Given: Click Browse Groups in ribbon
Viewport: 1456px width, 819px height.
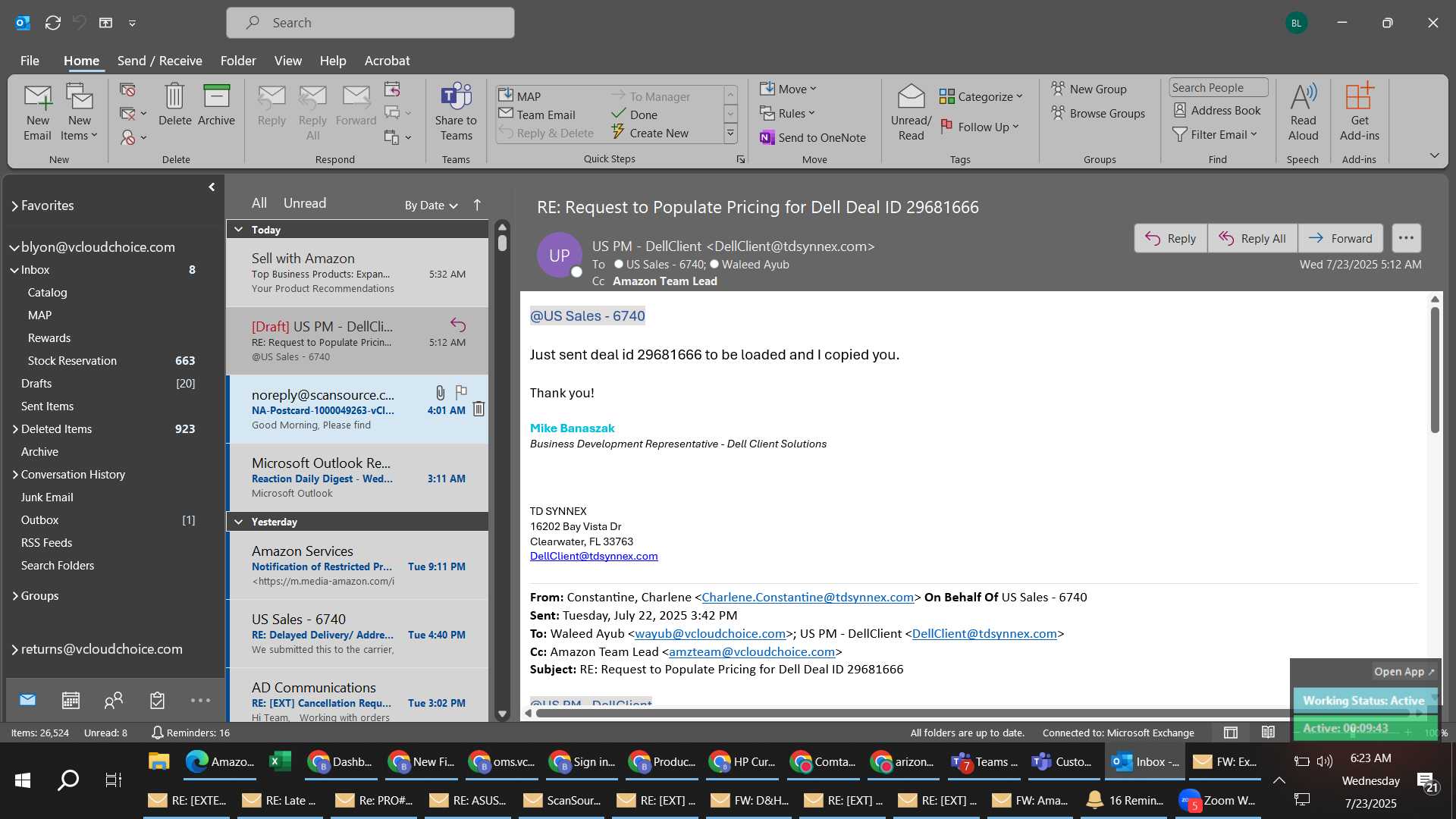Looking at the screenshot, I should 1098,113.
